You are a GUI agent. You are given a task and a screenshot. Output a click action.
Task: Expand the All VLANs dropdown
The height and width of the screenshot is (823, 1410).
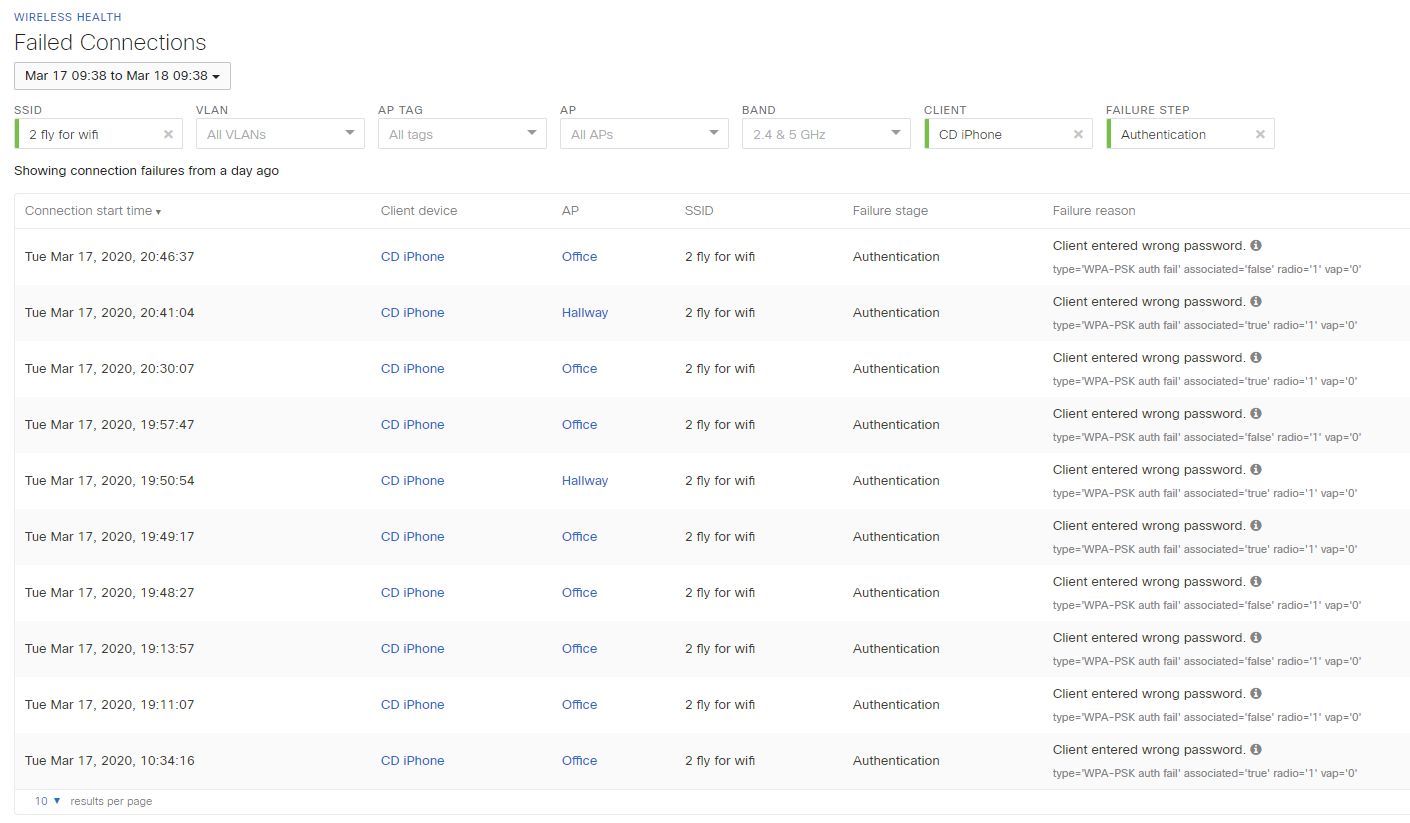click(x=280, y=134)
